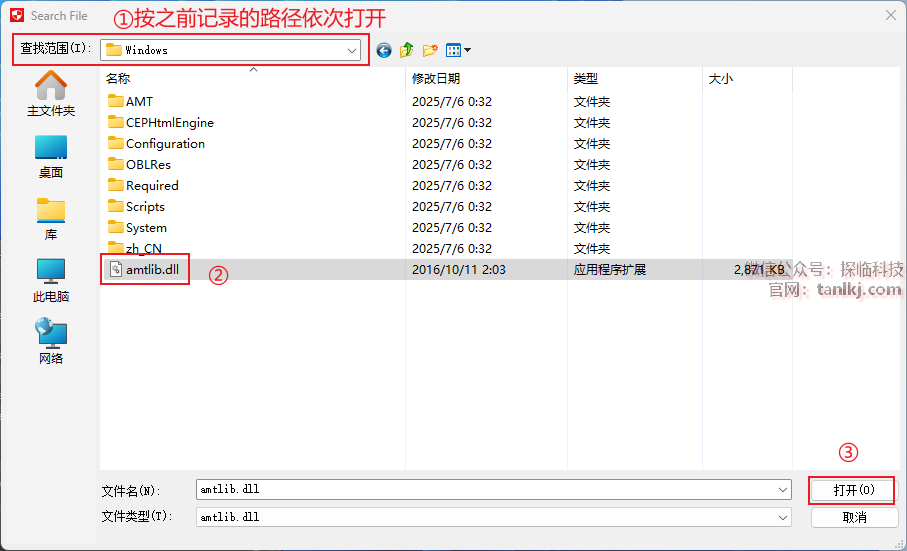
Task: Open the view menu icon
Action: [x=458, y=50]
